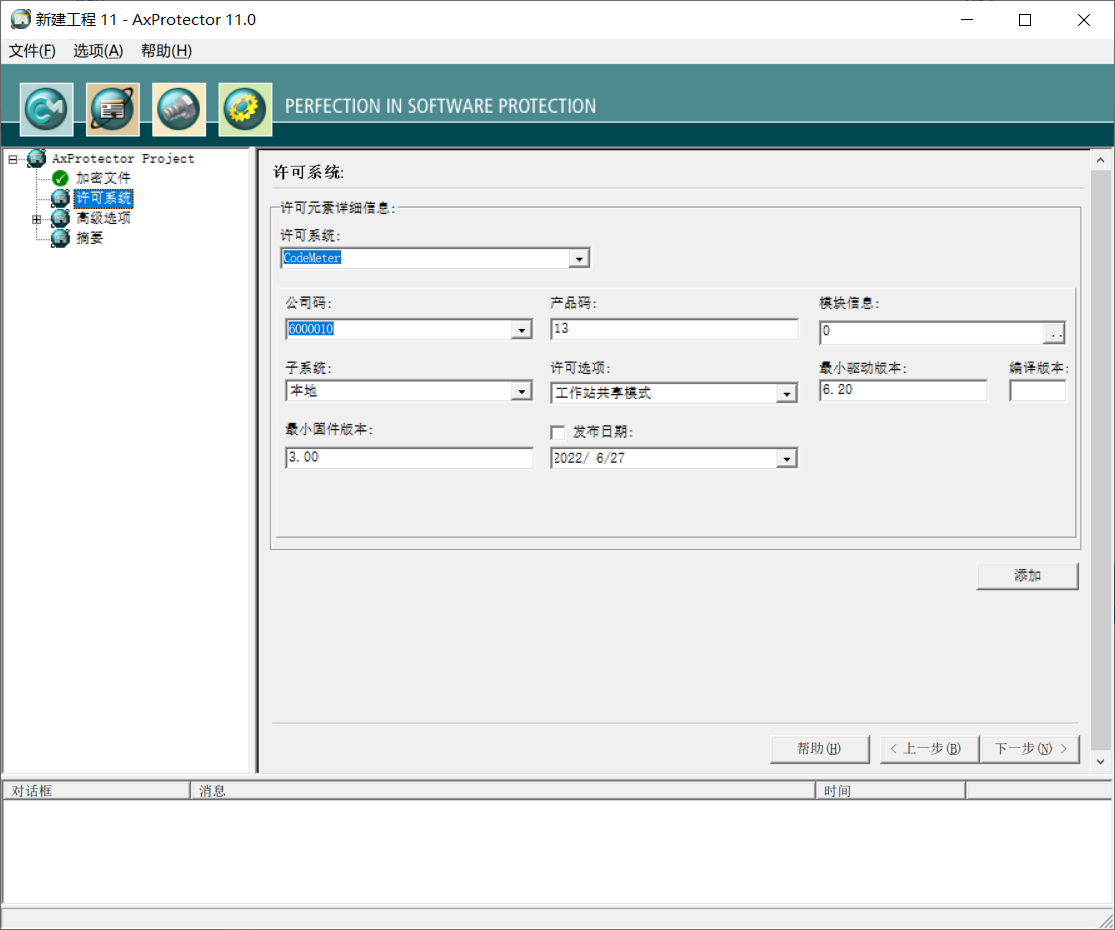Click the icon beside 许可系统 tree node
This screenshot has width=1115, height=930.
60,198
